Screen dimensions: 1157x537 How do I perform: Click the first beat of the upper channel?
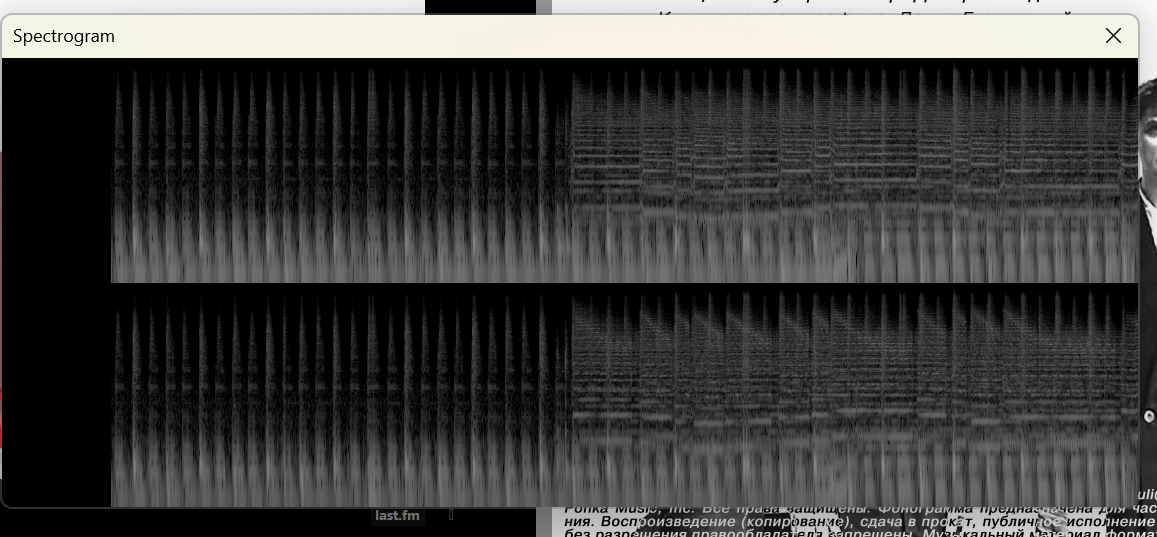coord(117,170)
